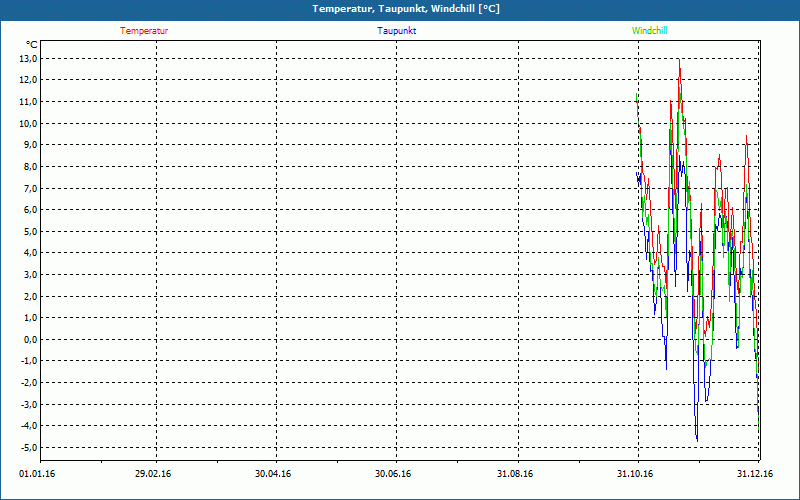Click the 11,0 y-axis value
Screen dimensions: 800x500
[29, 102]
